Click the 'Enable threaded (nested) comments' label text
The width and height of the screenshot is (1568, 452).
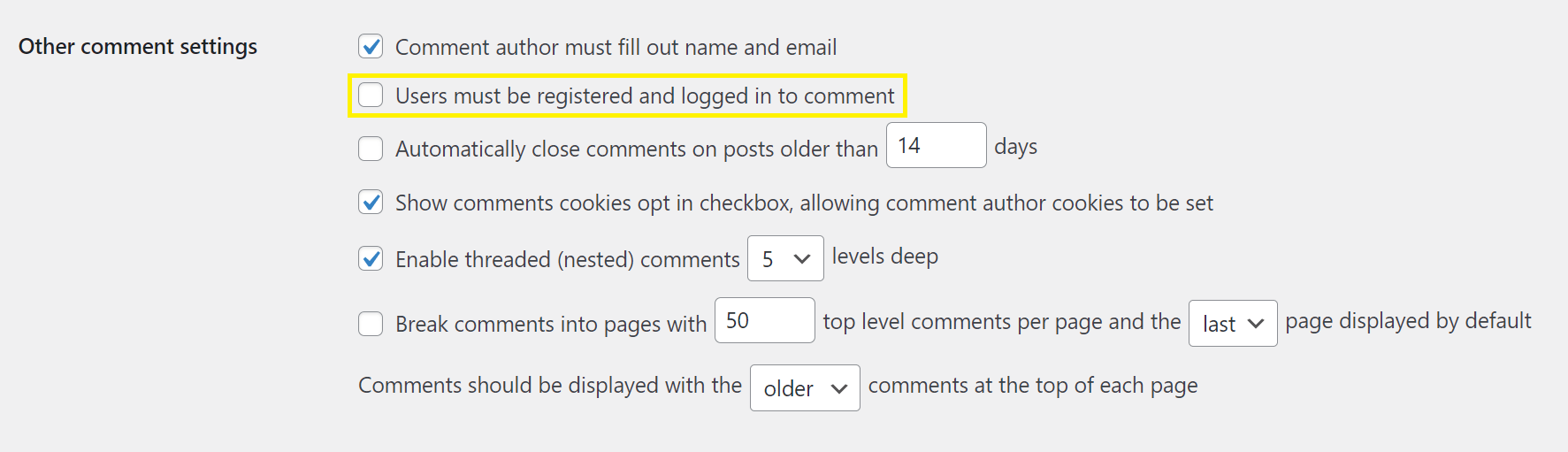click(567, 259)
